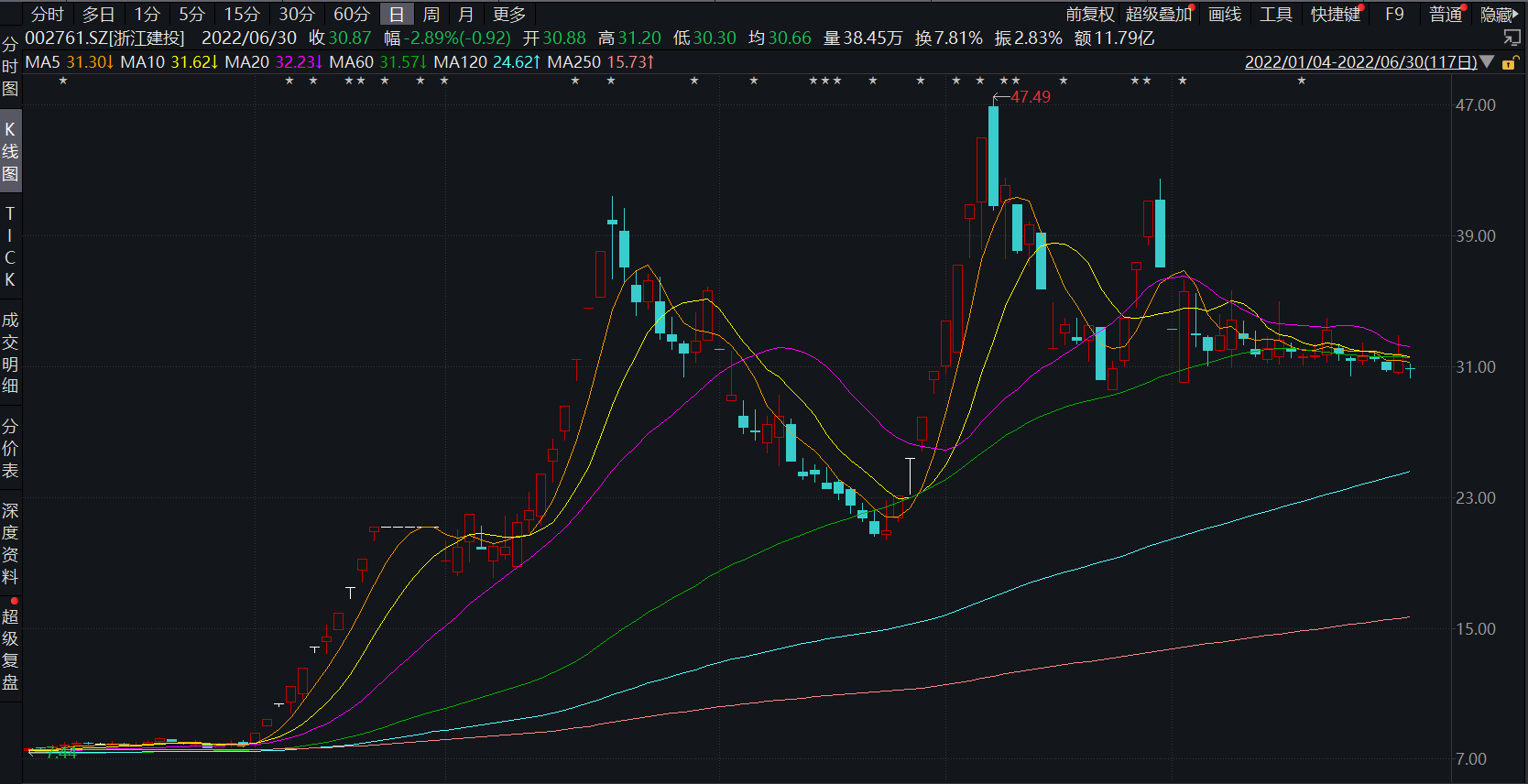Screen dimensions: 1528x784
Task: Click 隐藏 to hide the side panel
Action: point(1499,14)
